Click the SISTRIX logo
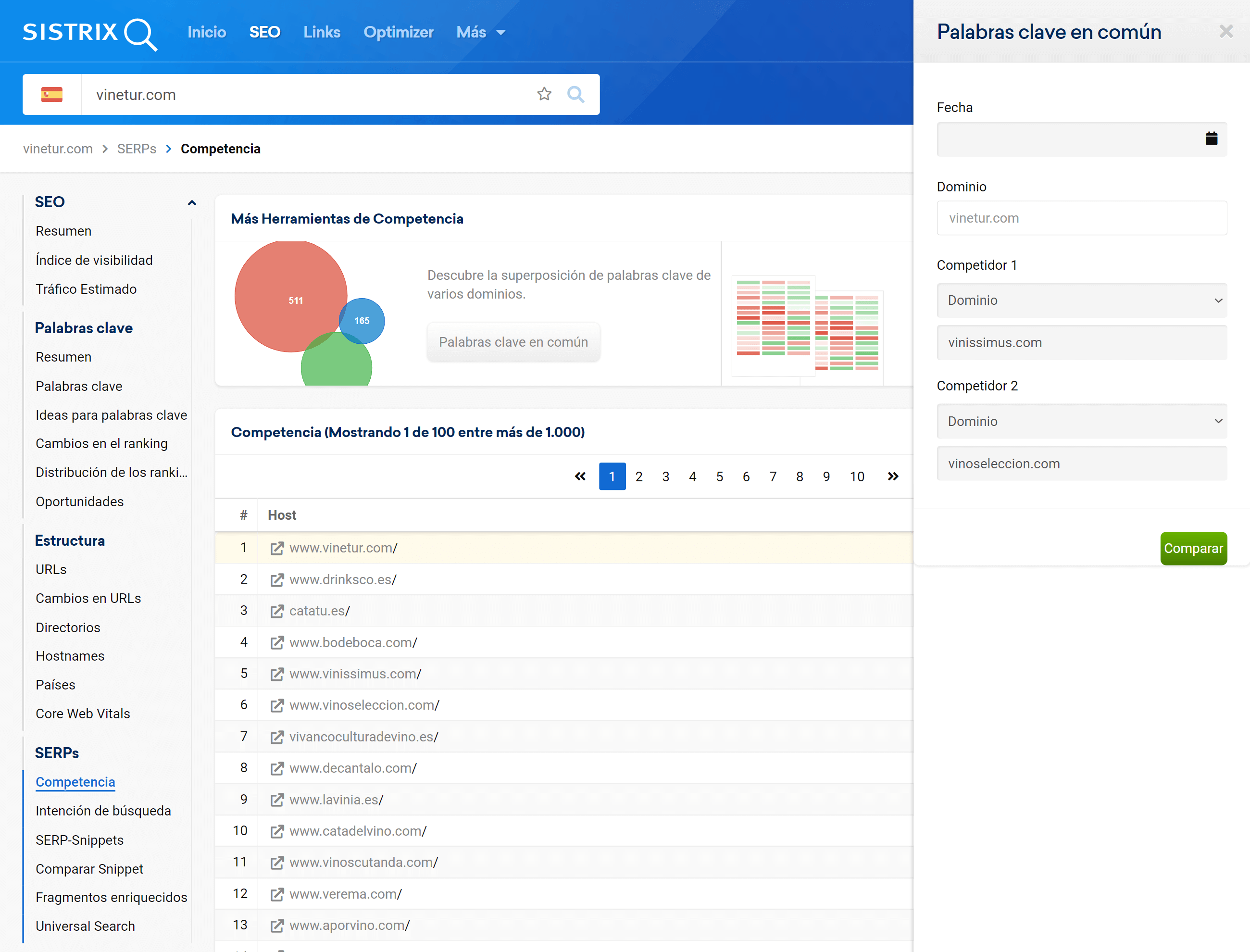This screenshot has height=952, width=1250. point(89,33)
